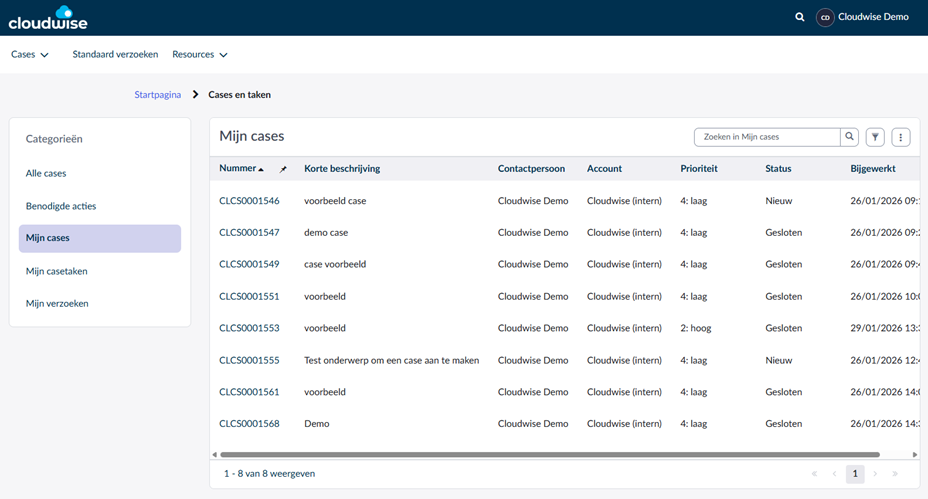Click the horizontal table scrollbar
Screen dimensions: 928x499
pos(548,454)
